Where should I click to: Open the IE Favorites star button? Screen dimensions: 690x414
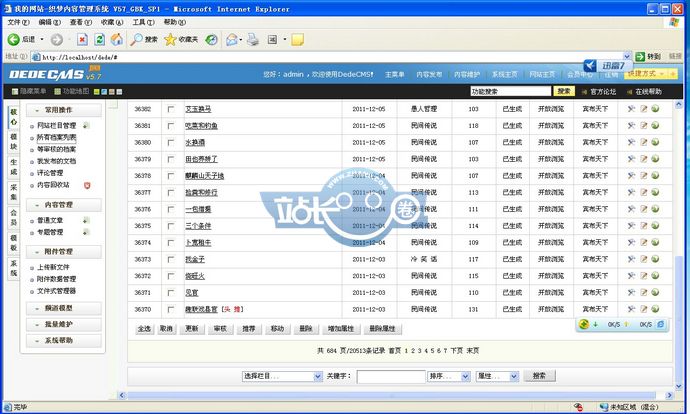point(170,40)
